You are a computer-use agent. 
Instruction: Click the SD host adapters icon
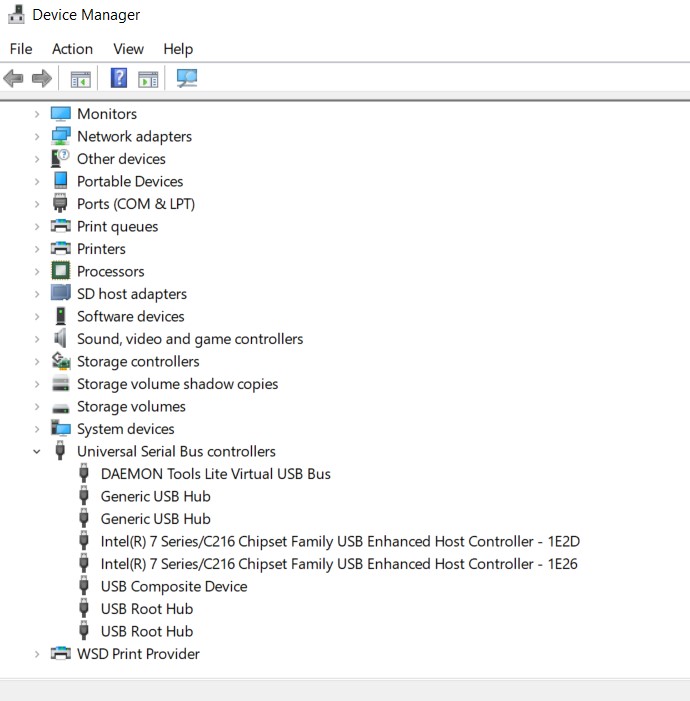coord(60,293)
